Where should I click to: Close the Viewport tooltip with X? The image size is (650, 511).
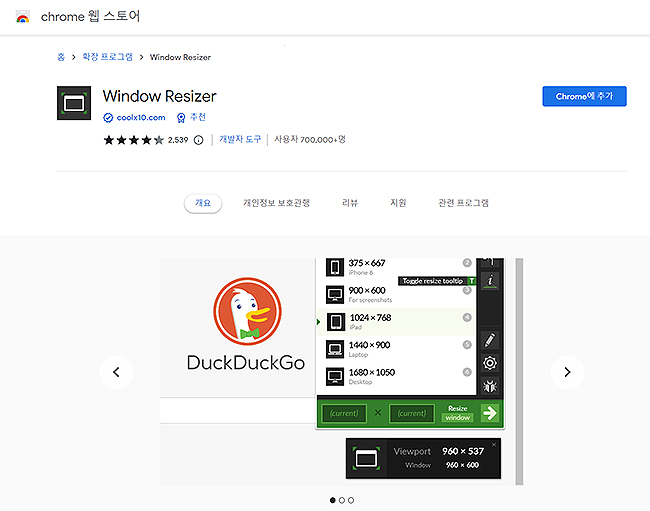pos(494,445)
